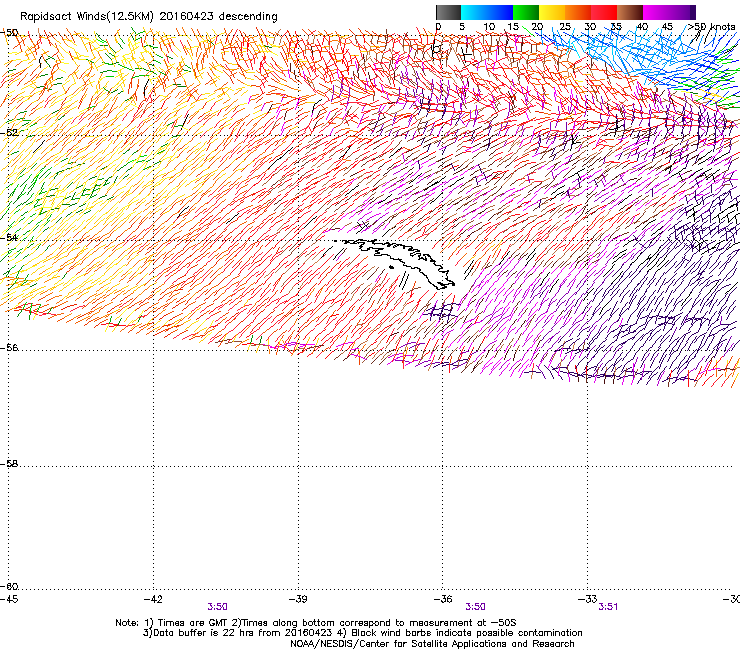Image resolution: width=740 pixels, height=650 pixels.
Task: Click the latitude label -56
Action: [10, 348]
